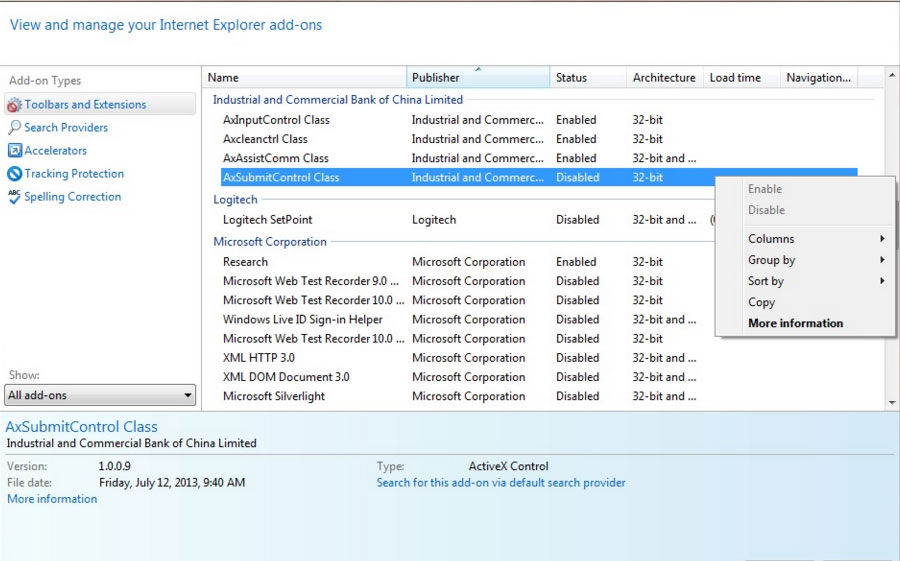Sort list by Status column header
900x561 pixels.
point(588,78)
